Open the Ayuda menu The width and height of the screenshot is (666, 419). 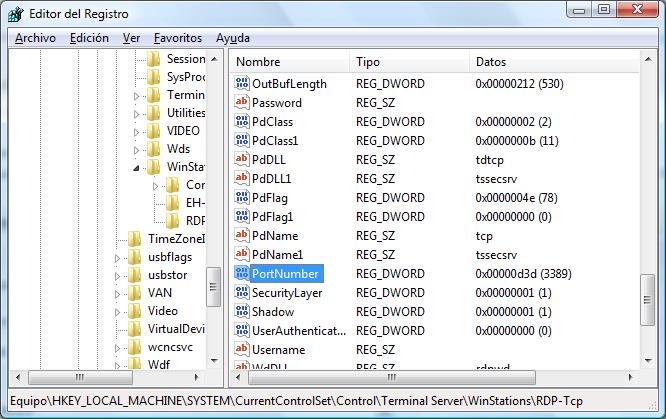coord(233,38)
